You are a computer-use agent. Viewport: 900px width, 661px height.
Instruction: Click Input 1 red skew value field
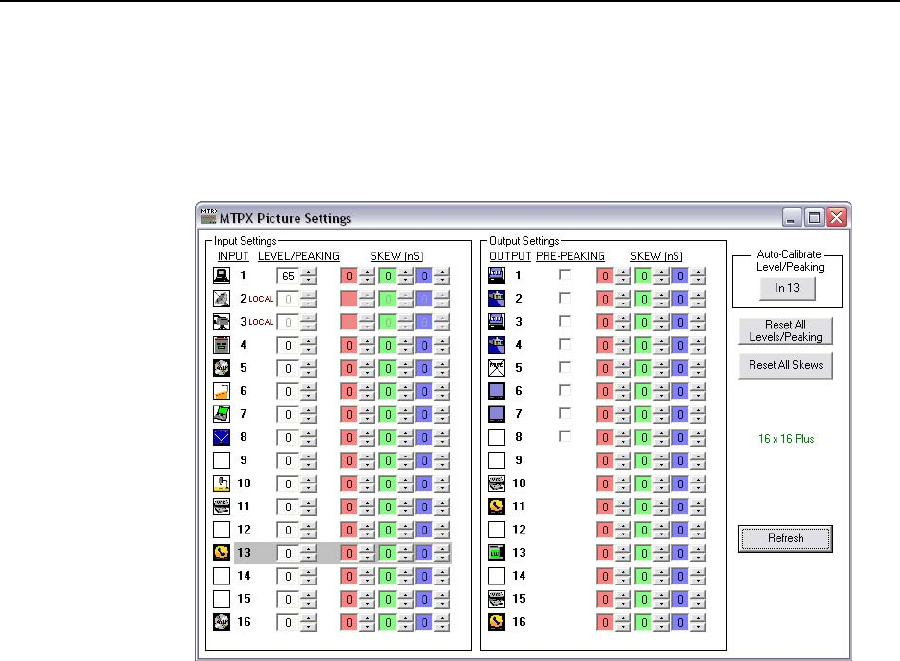[349, 276]
